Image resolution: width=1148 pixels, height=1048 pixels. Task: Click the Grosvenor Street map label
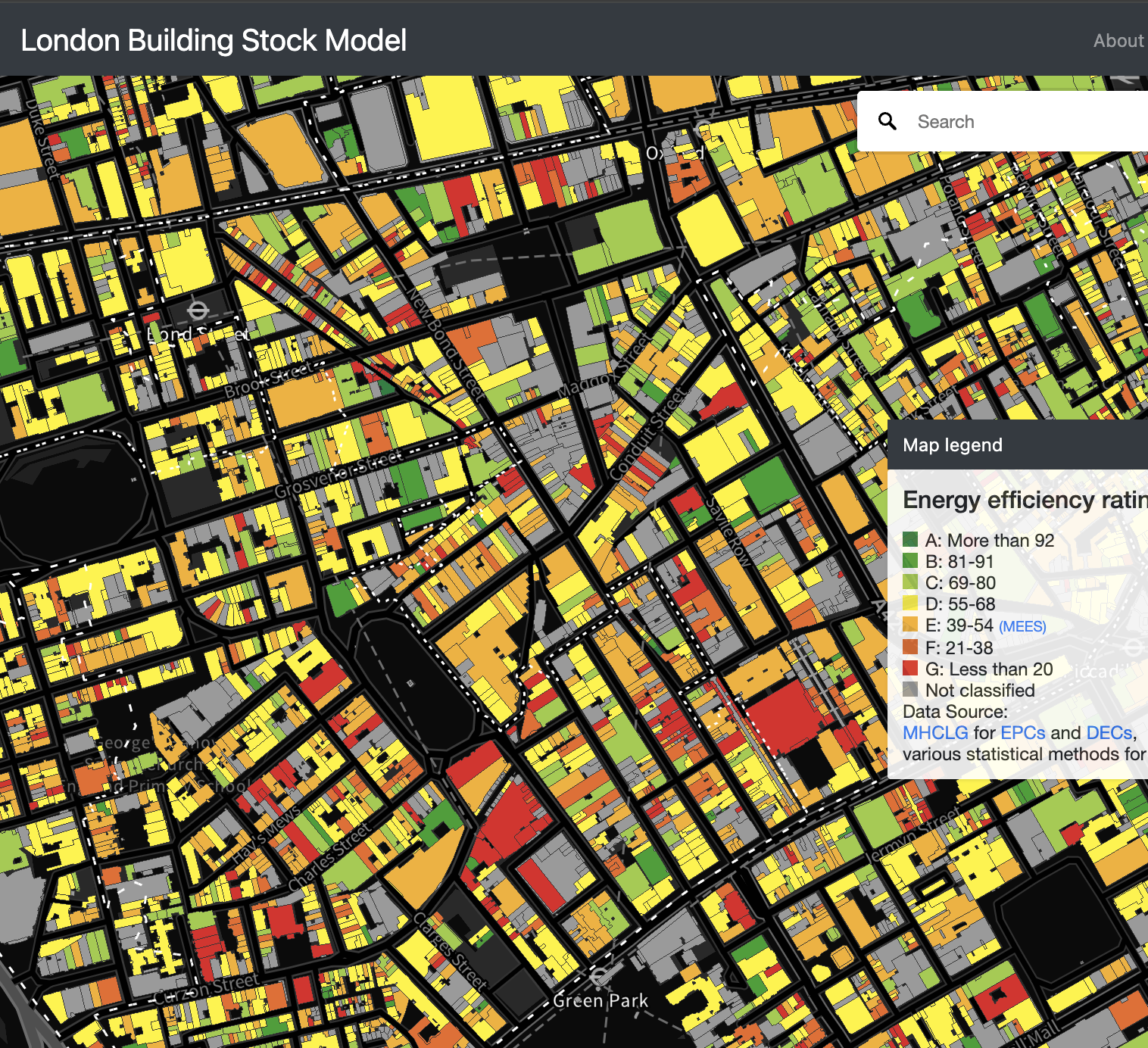pyautogui.click(x=338, y=475)
